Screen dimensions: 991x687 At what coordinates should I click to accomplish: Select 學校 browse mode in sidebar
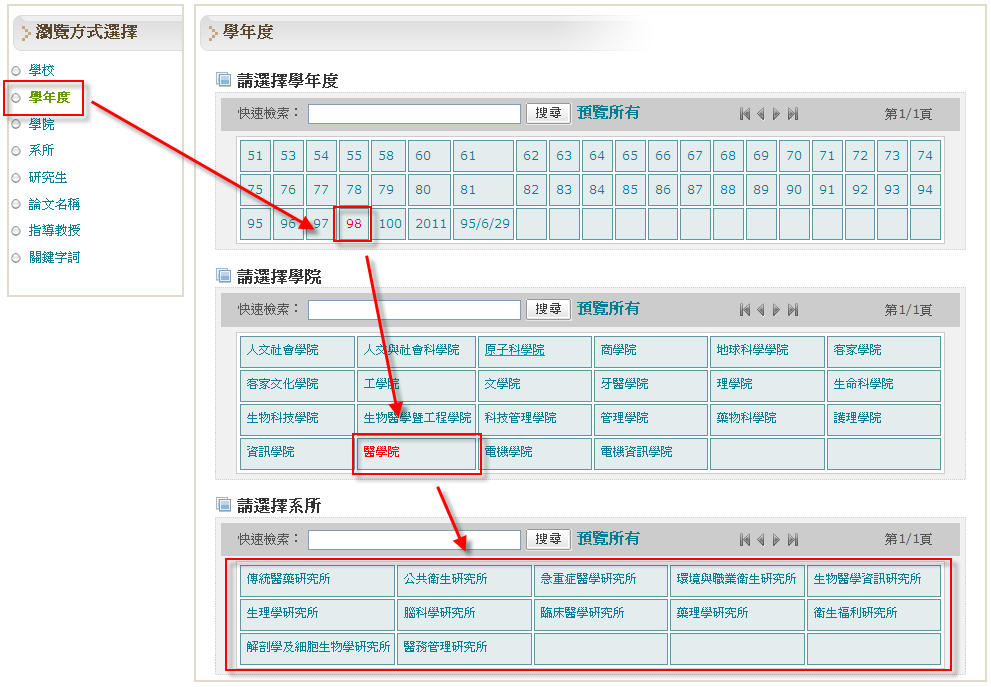[x=42, y=70]
